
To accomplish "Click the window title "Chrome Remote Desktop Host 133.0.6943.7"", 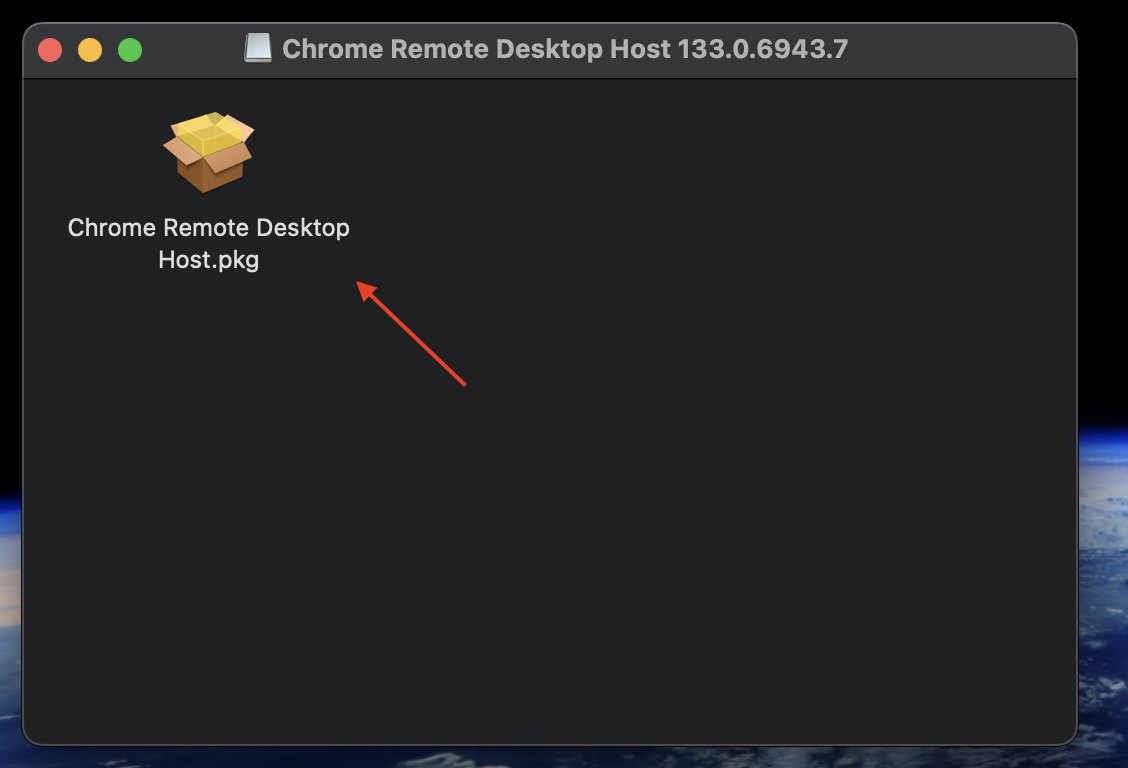I will click(x=565, y=49).
